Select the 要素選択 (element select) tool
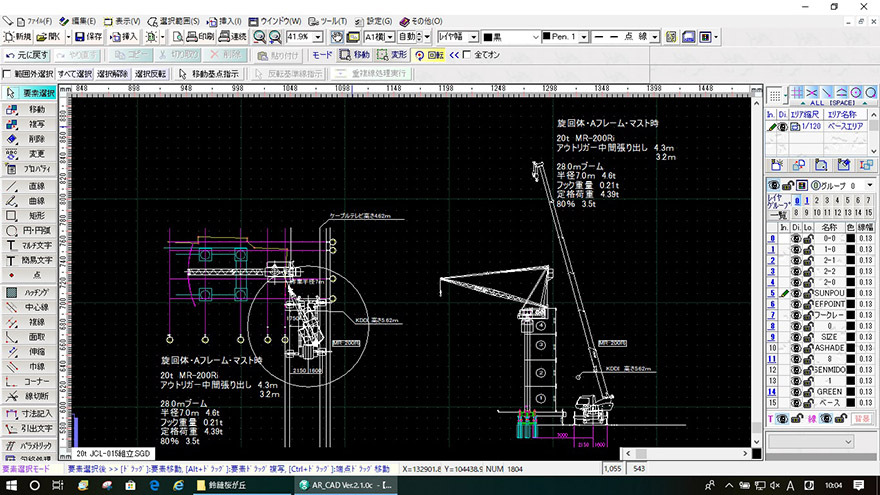The height and width of the screenshot is (495, 880). pyautogui.click(x=29, y=93)
